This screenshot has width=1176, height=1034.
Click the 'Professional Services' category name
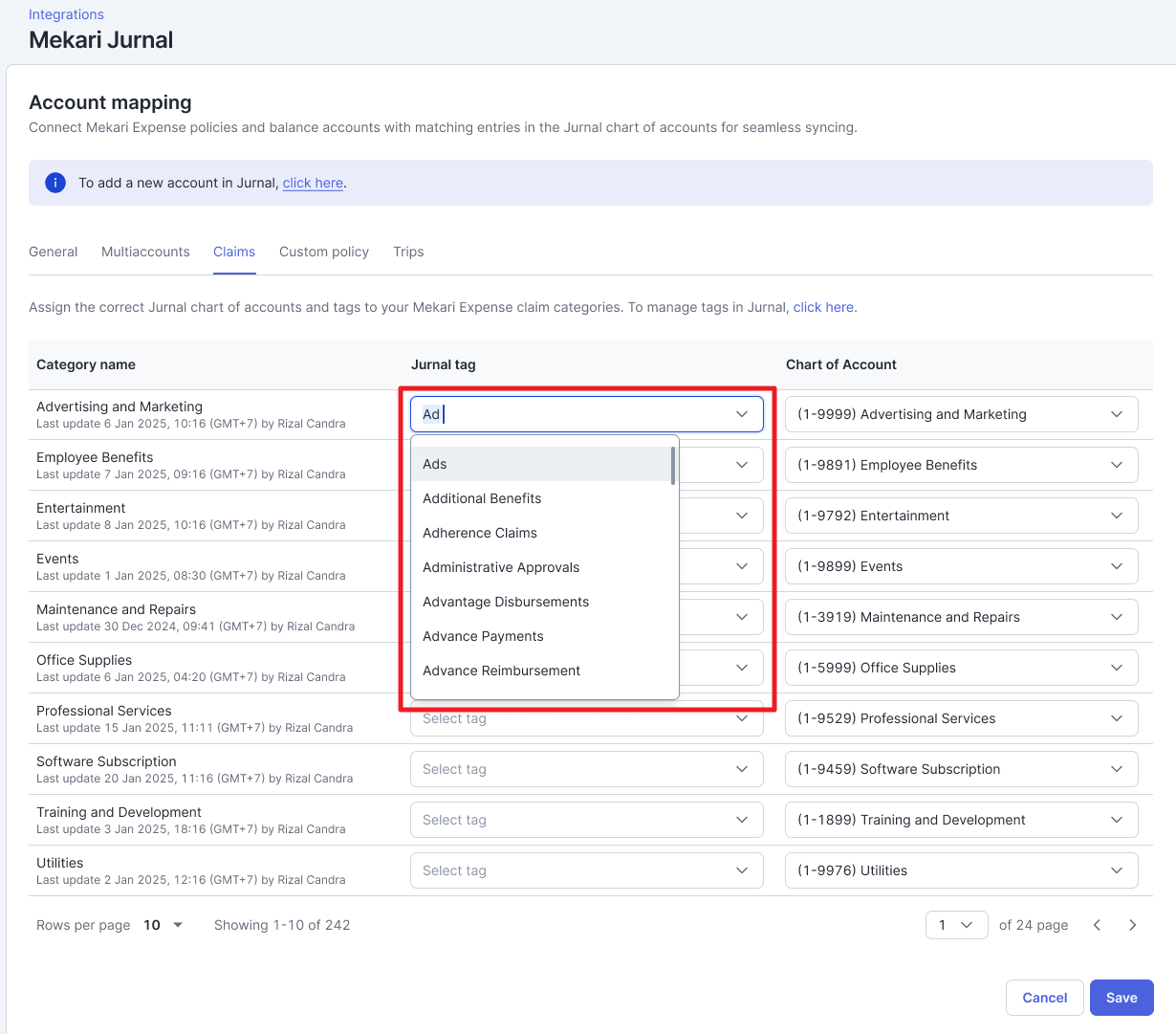(104, 711)
